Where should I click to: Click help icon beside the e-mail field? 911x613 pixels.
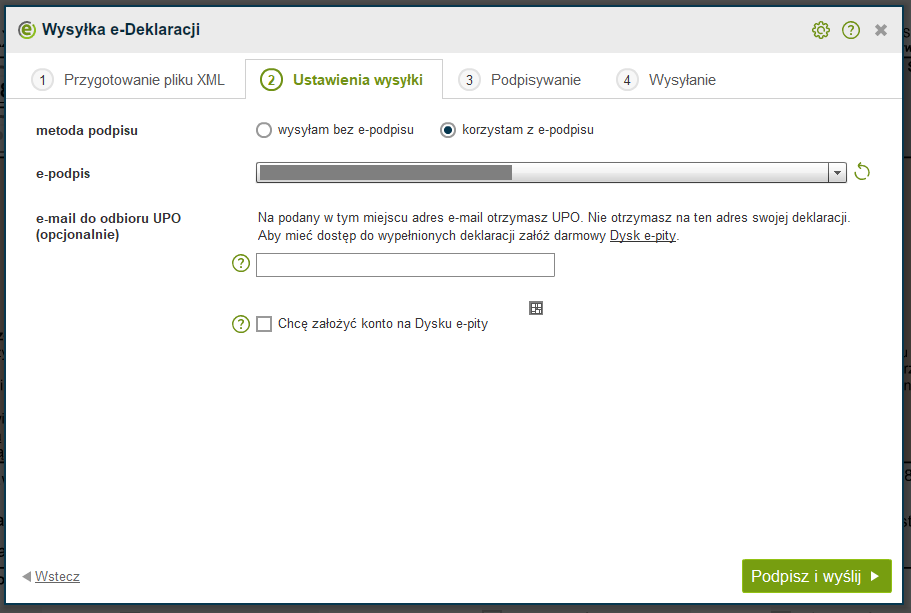(241, 264)
